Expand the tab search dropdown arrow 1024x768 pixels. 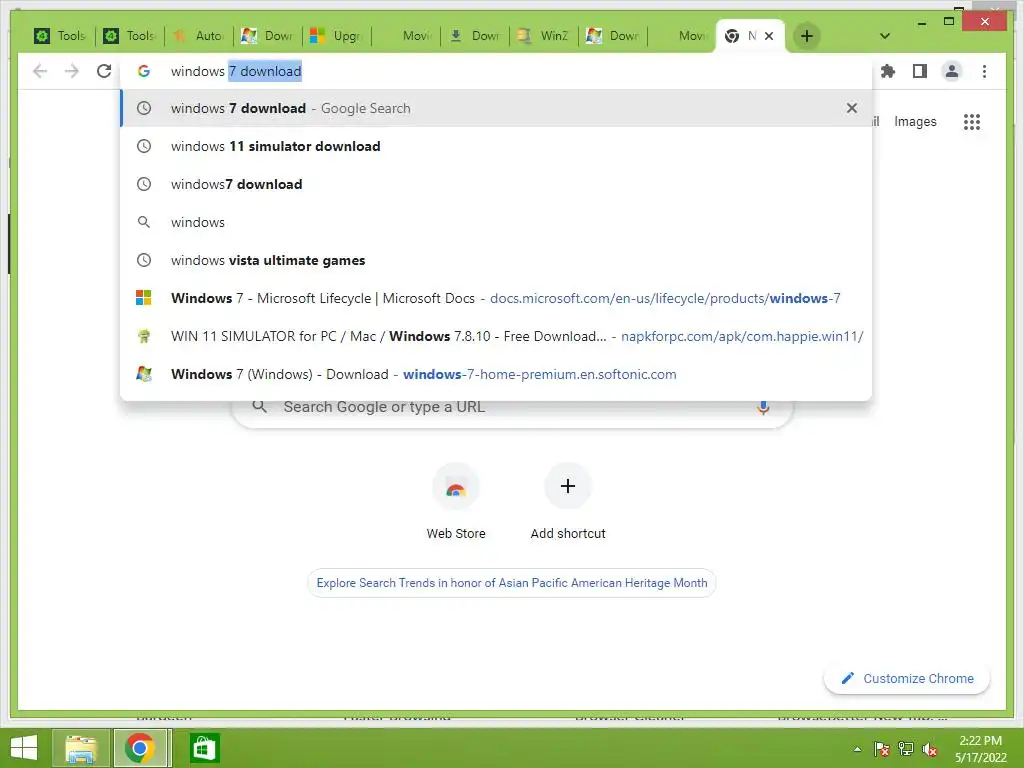click(885, 36)
